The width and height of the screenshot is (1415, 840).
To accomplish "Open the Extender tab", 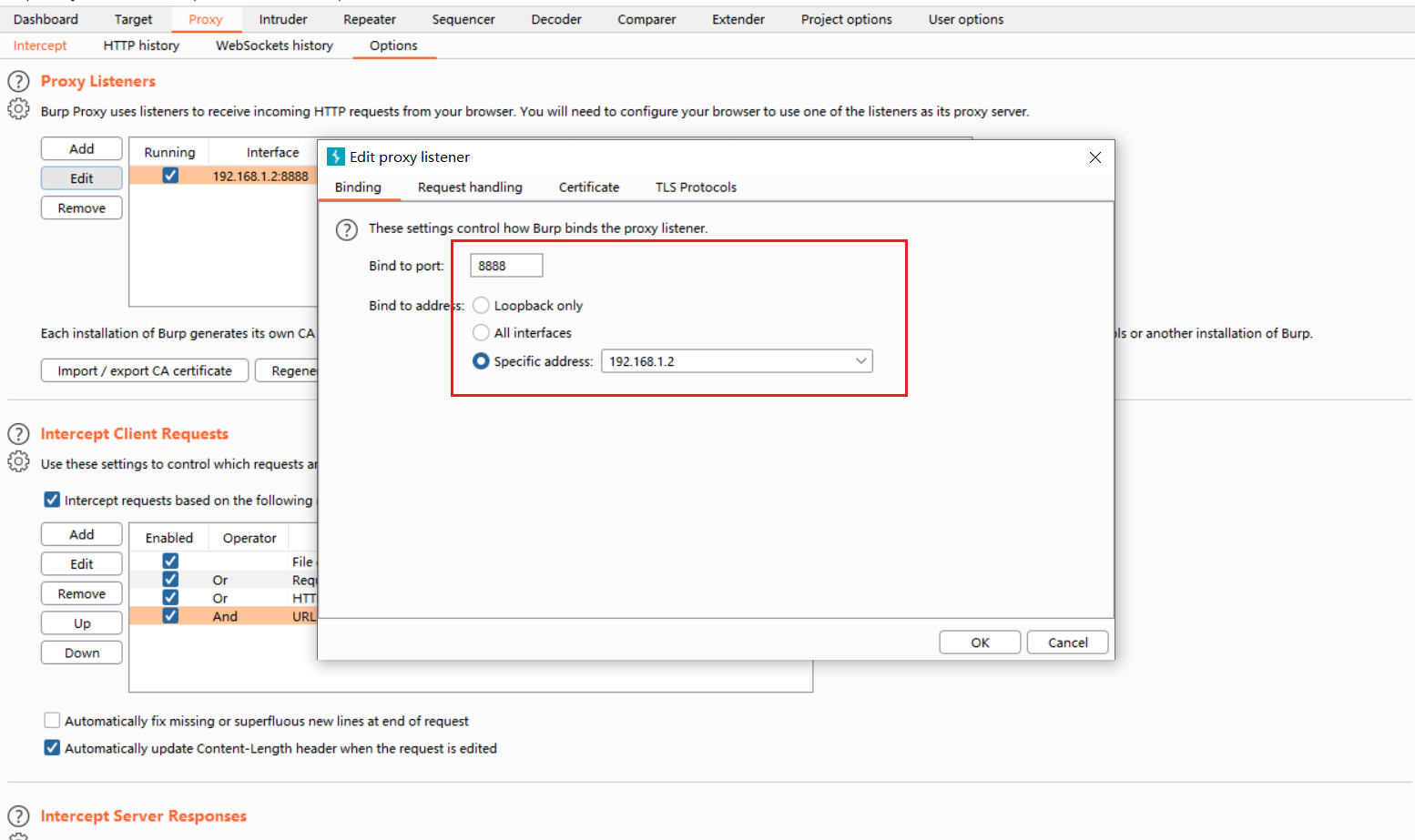I will [x=738, y=19].
